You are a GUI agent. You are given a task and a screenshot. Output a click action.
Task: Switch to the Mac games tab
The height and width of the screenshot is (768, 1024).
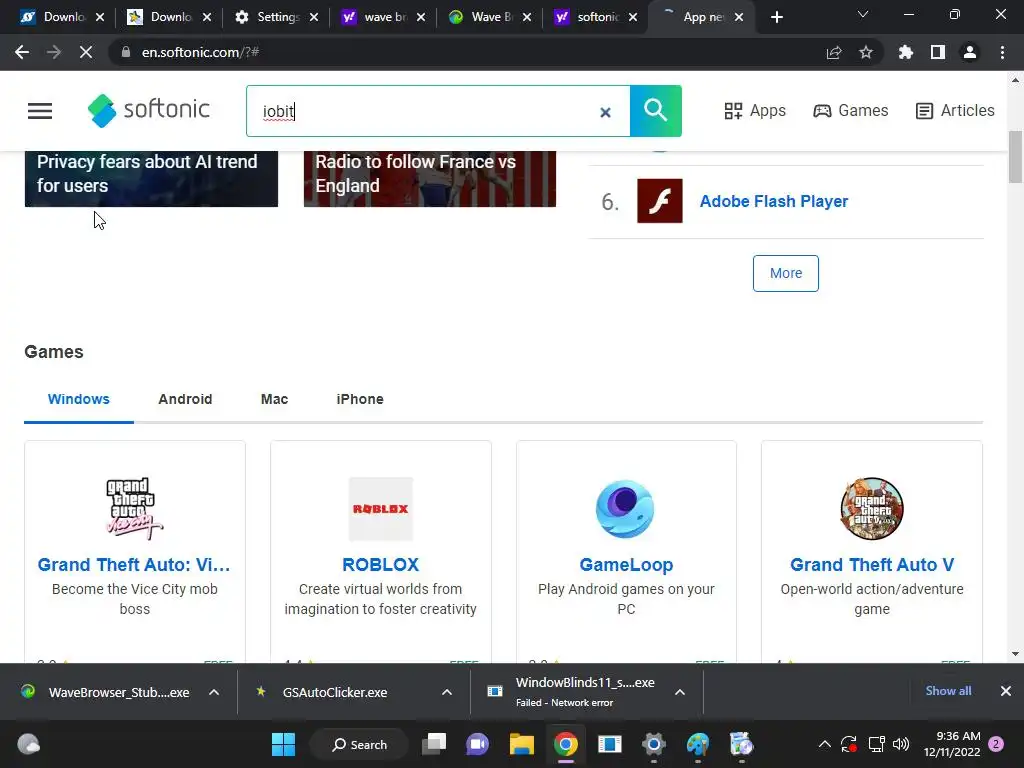click(274, 399)
